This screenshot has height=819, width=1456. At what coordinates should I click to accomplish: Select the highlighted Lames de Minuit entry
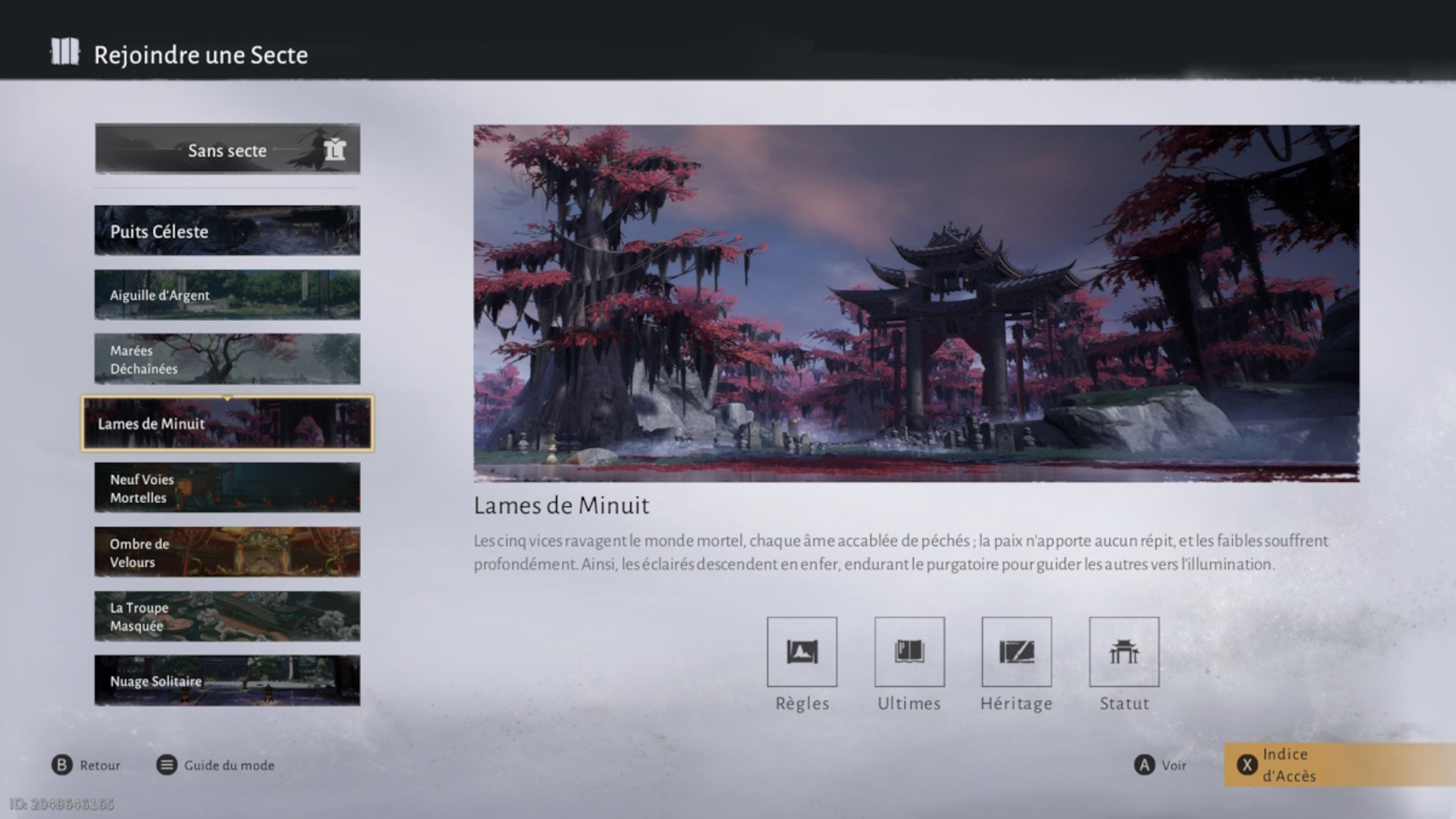(x=227, y=423)
